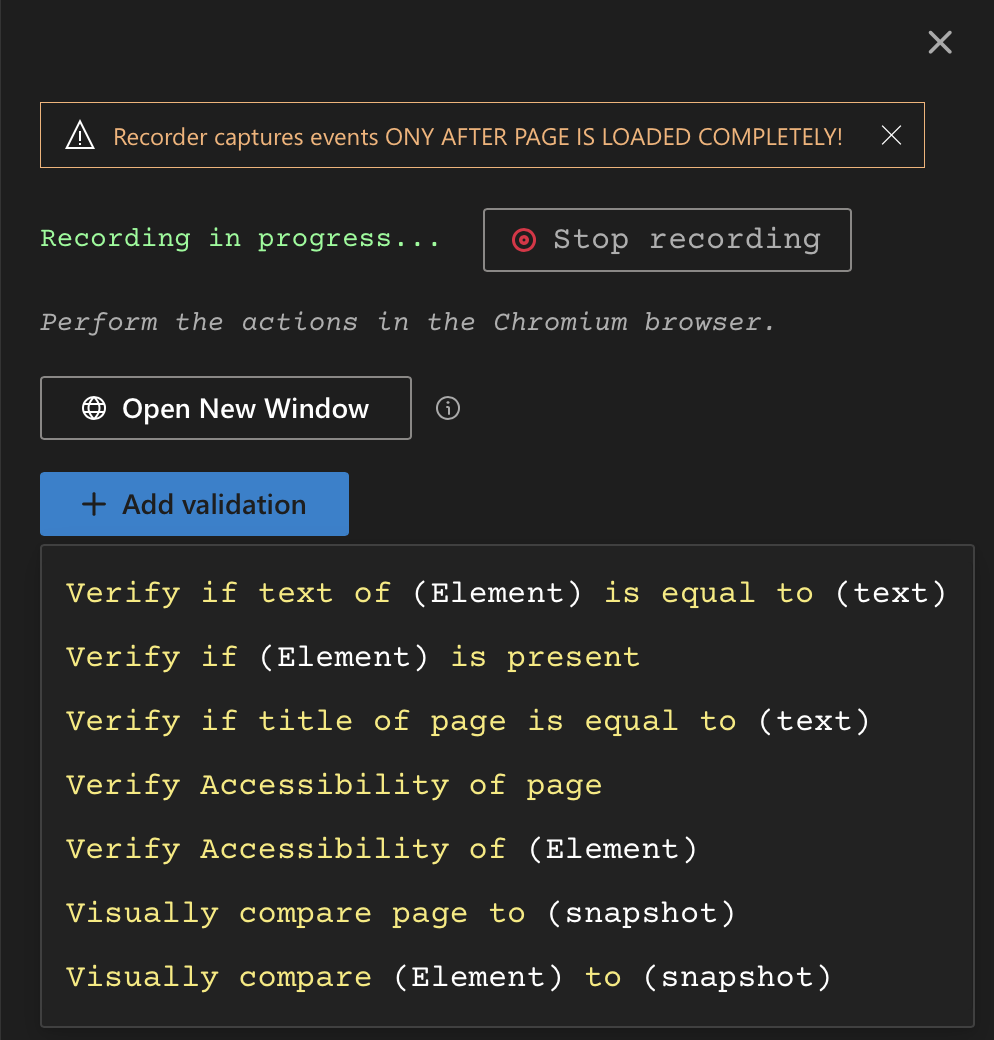Select 'Verify if title of page is equal to (text)'
The image size is (994, 1040).
pos(467,720)
